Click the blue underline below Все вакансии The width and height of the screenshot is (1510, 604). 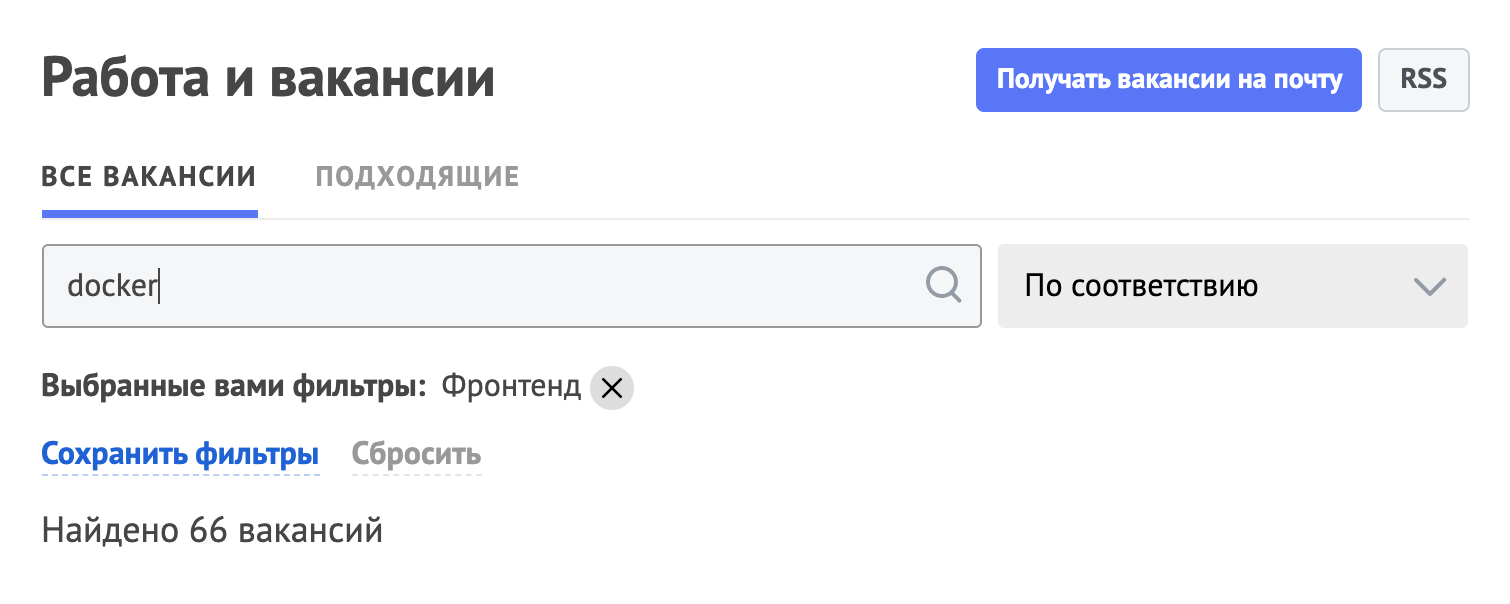[150, 214]
